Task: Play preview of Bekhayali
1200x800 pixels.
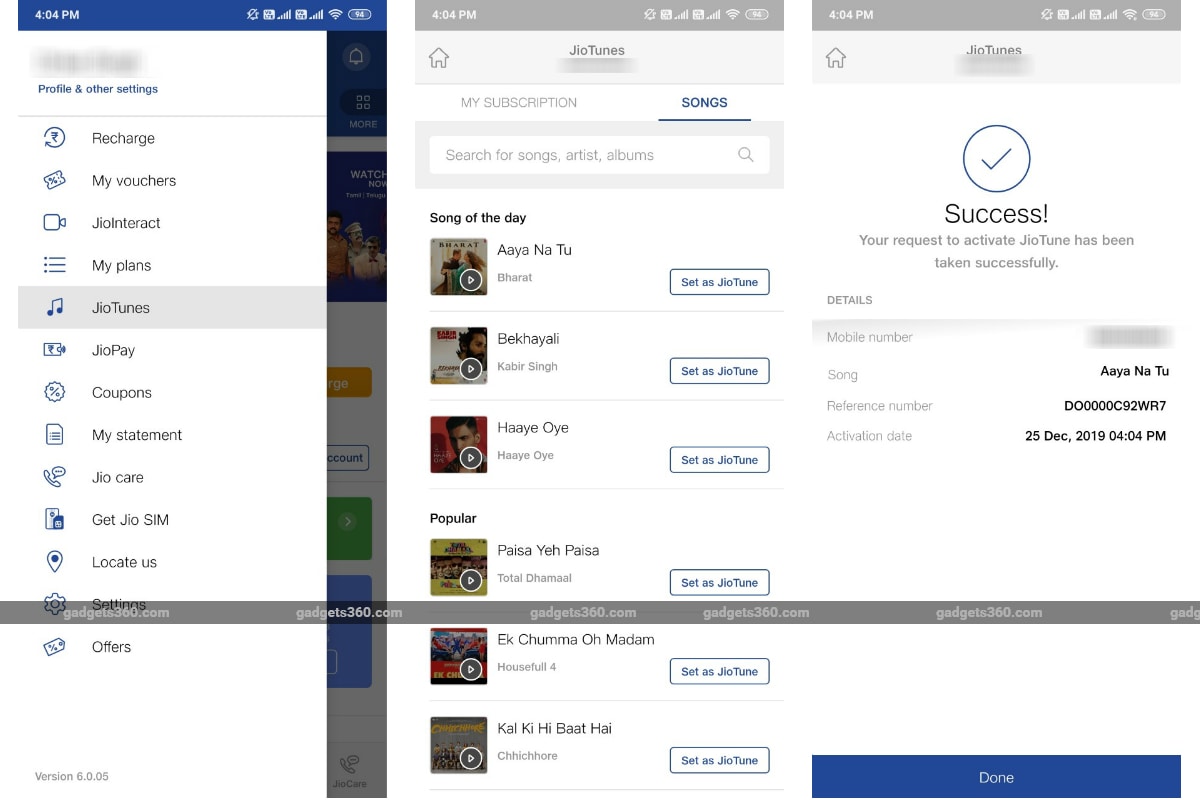Action: pos(471,369)
